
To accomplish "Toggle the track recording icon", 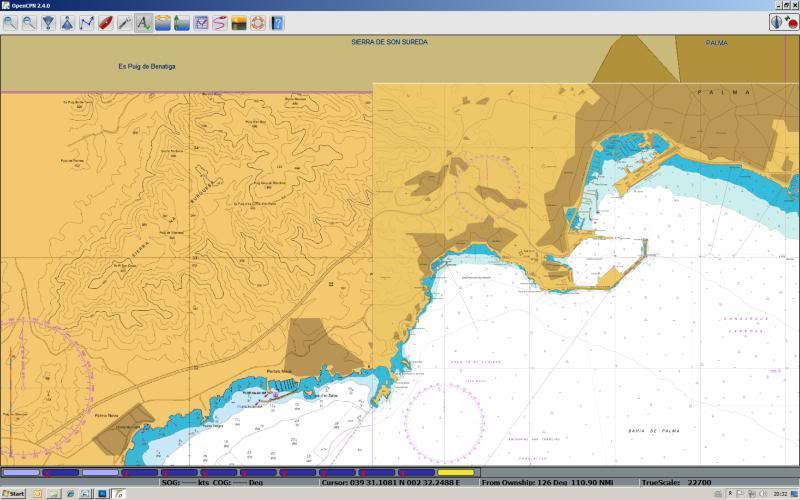I will tap(220, 22).
